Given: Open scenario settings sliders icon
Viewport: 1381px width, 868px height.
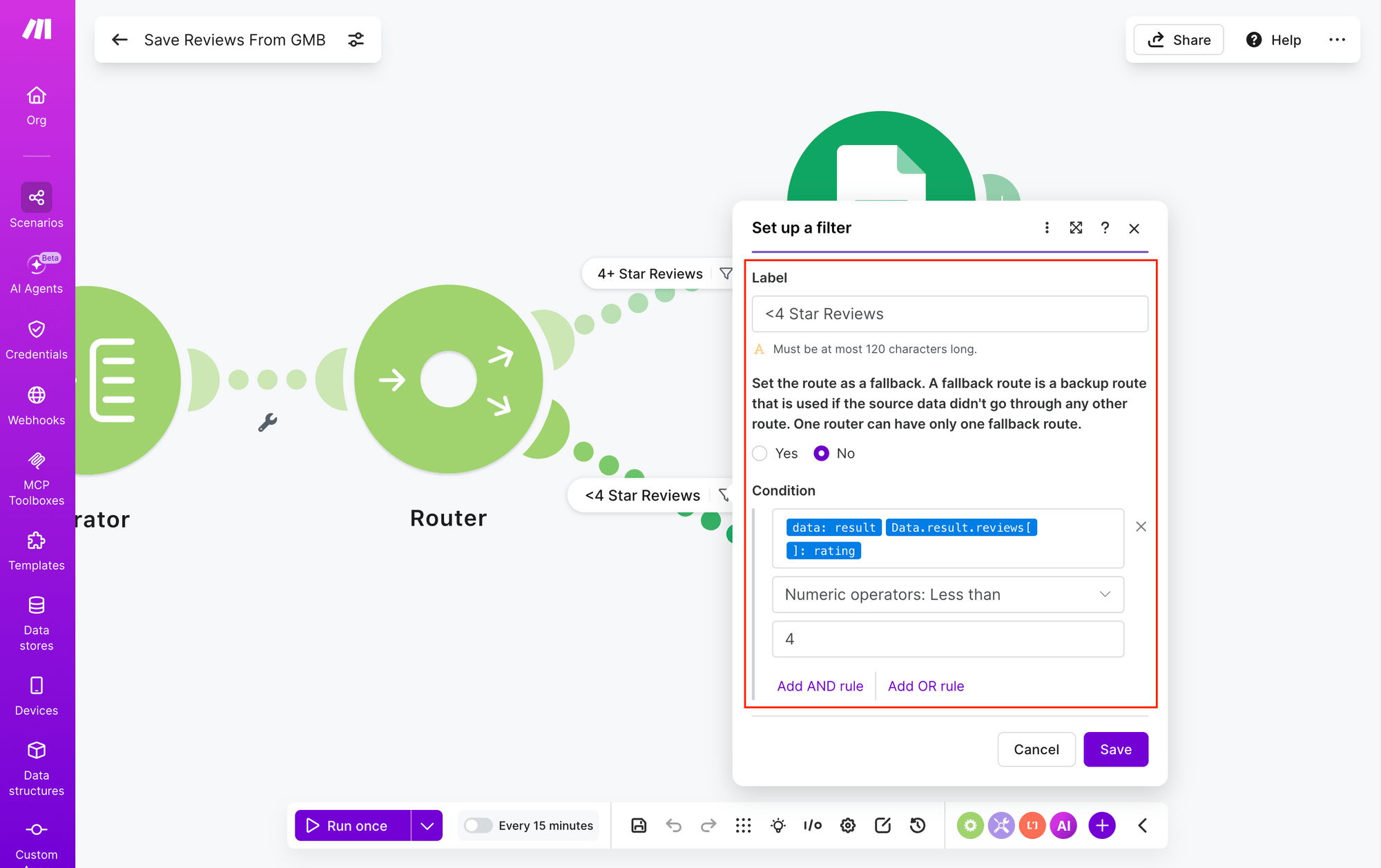Looking at the screenshot, I should pos(356,40).
